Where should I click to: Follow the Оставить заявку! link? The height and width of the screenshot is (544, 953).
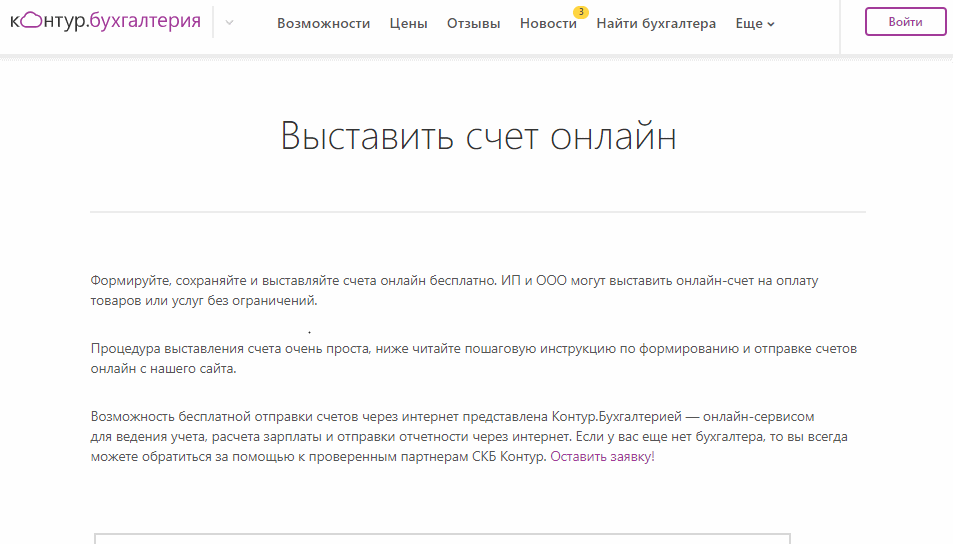(602, 456)
